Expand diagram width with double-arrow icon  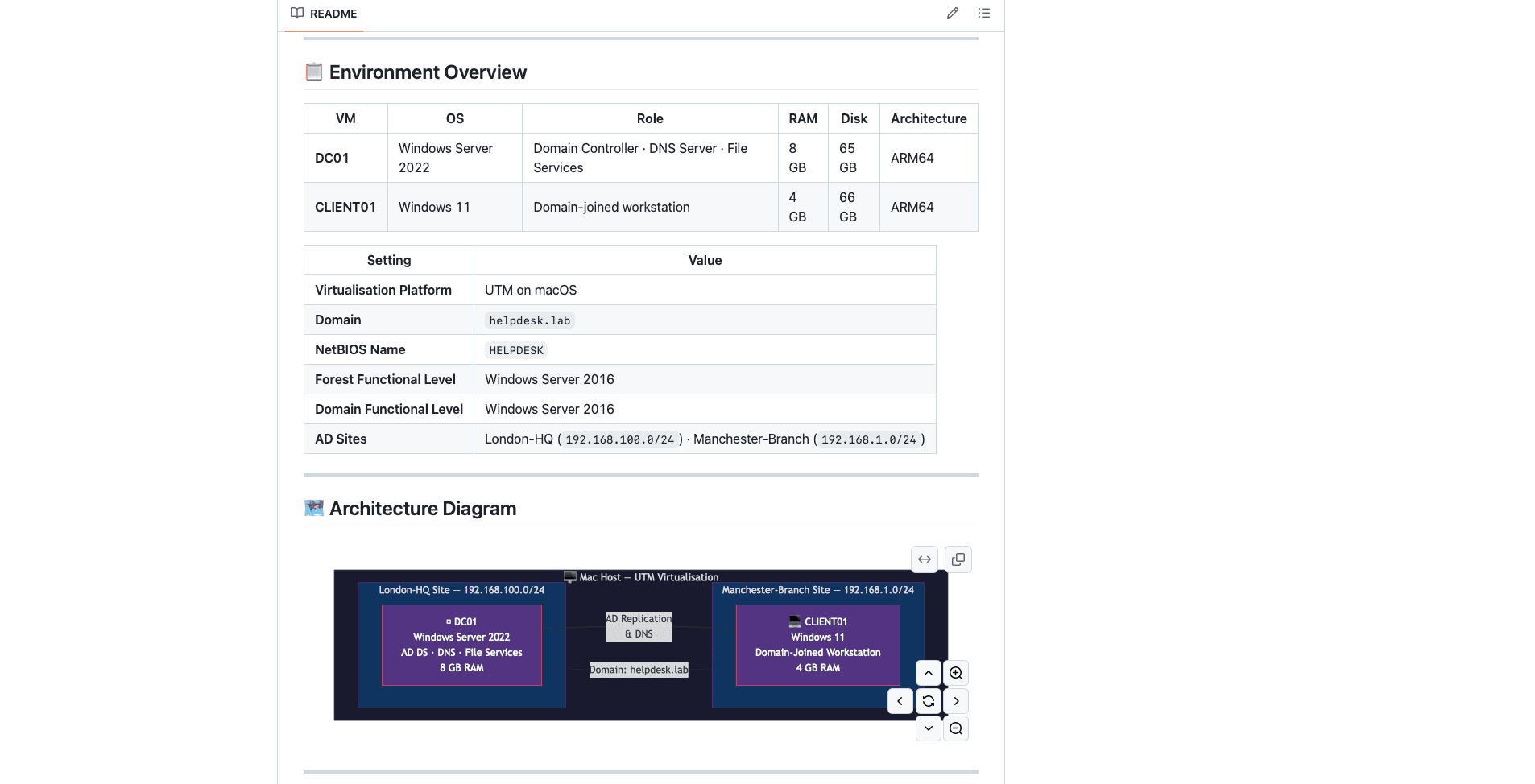point(925,559)
